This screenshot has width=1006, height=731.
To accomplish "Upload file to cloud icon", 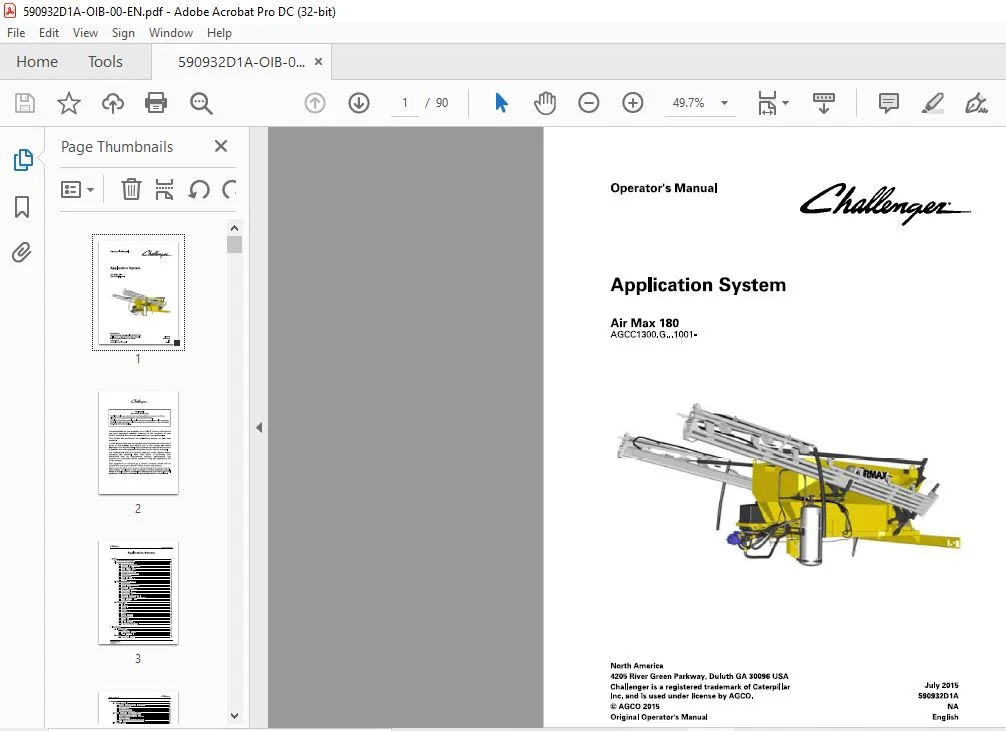I will (x=113, y=103).
